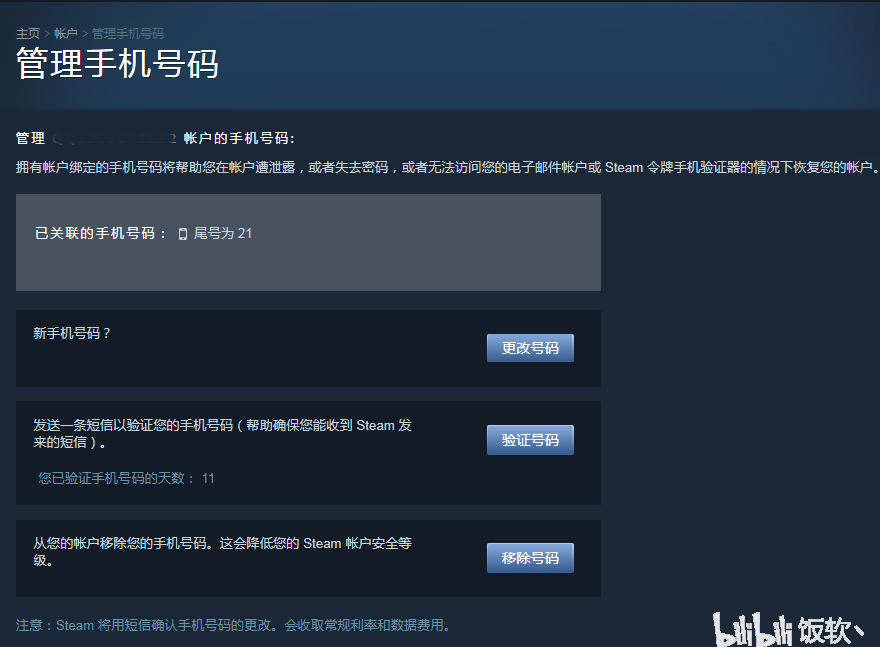Click the phone icon beside 尾号为 21
880x647 pixels.
[182, 234]
